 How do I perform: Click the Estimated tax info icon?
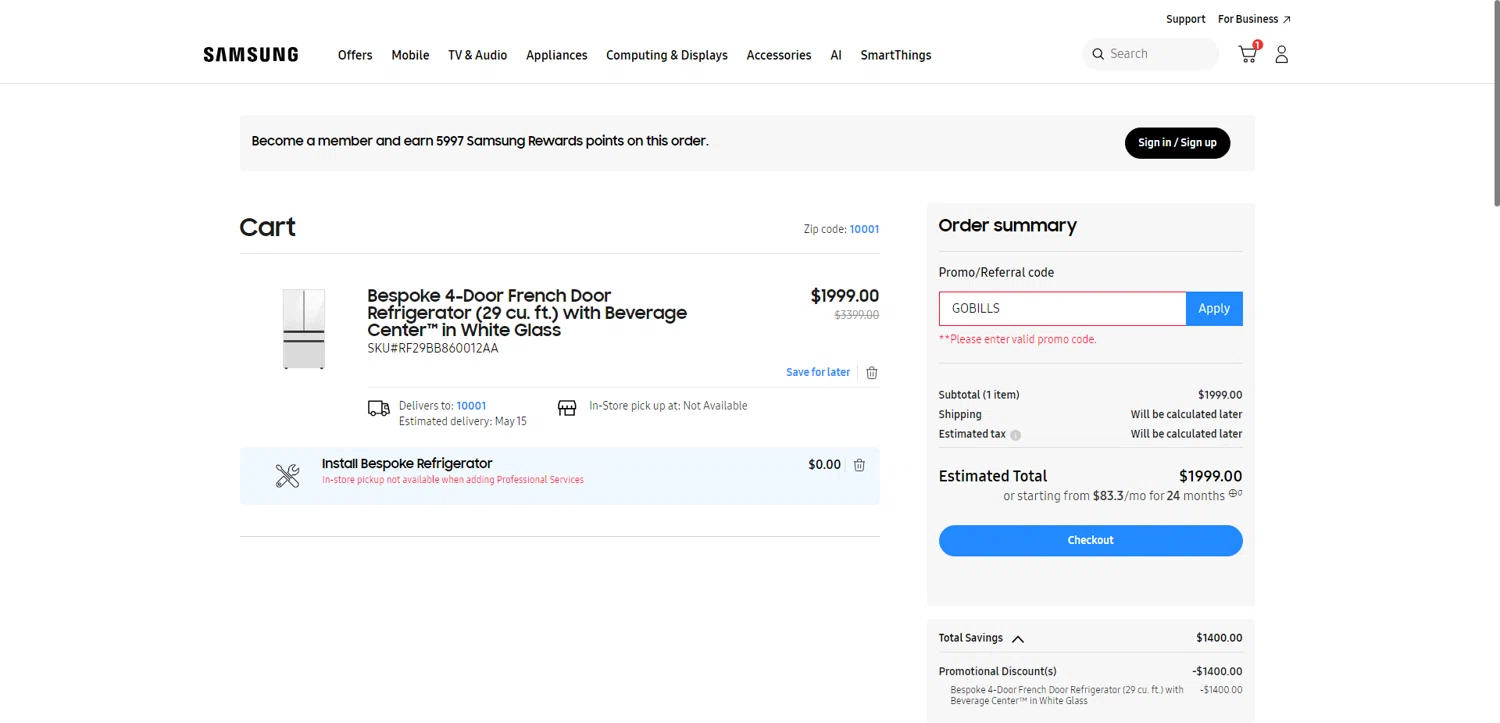[1016, 435]
